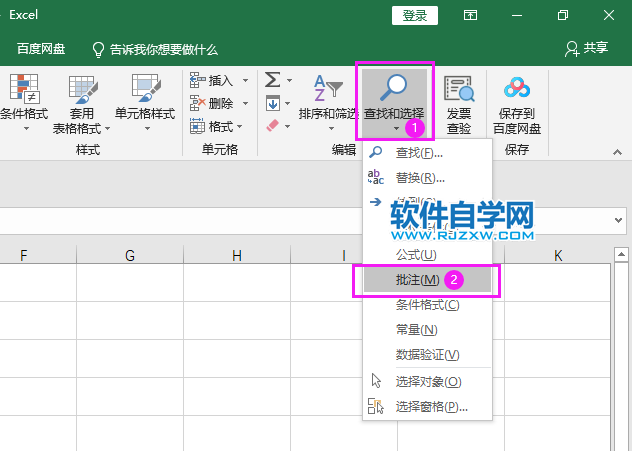This screenshot has height=451, width=632.
Task: Choose 数据验证(V) from the menu
Action: click(x=427, y=355)
